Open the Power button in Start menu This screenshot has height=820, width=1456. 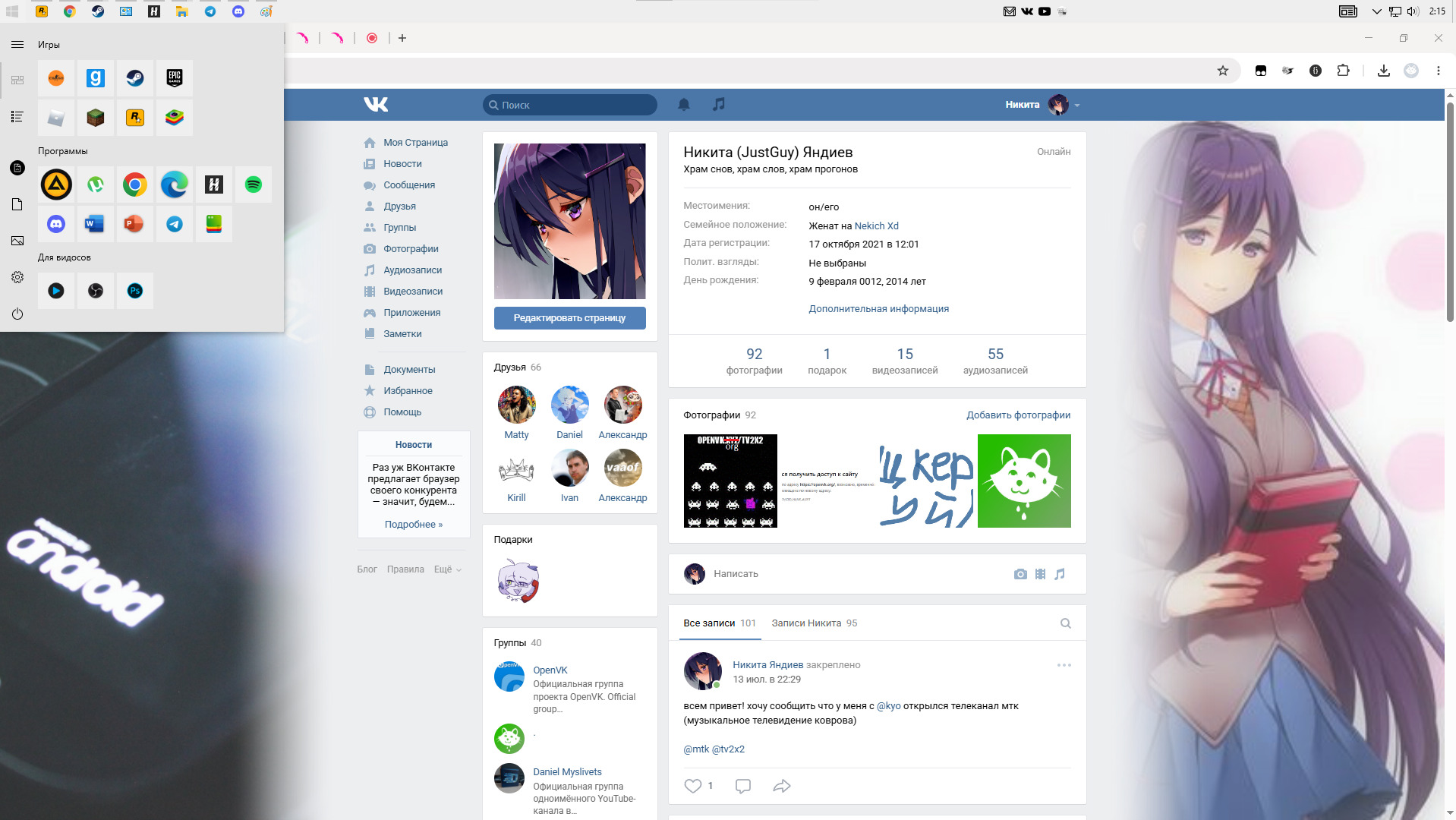17,314
